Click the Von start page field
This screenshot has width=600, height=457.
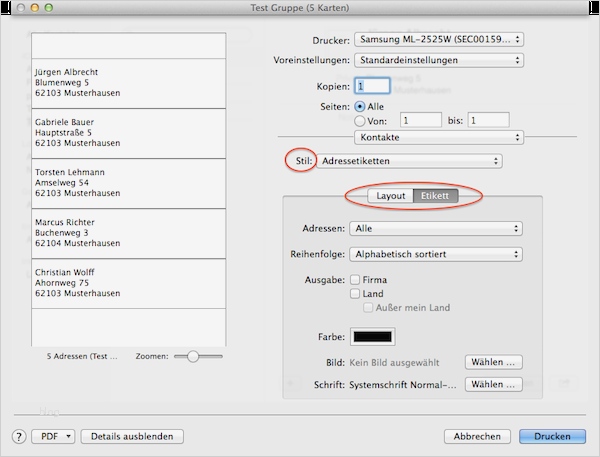421,121
